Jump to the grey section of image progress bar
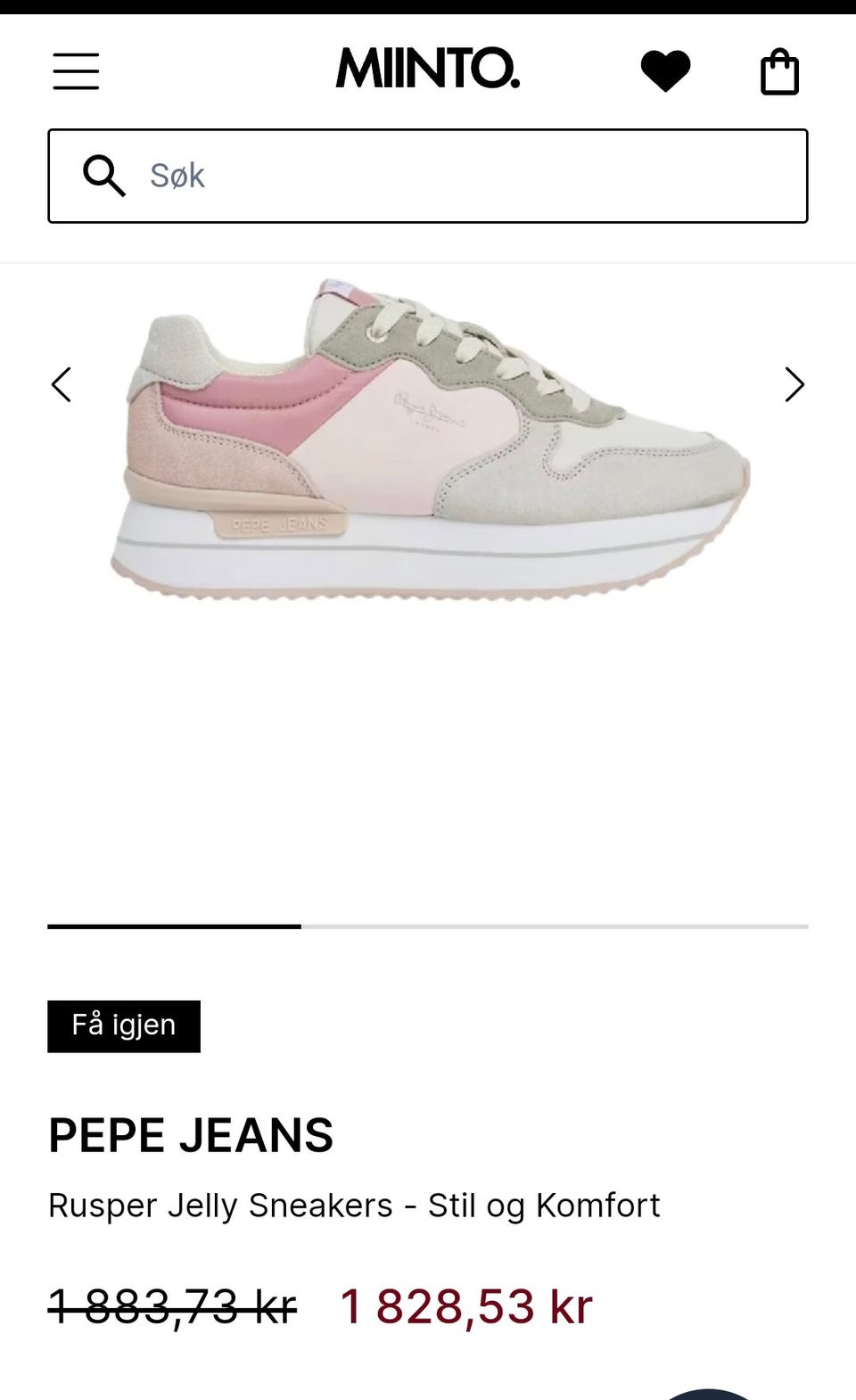This screenshot has width=856, height=1400. (555, 926)
